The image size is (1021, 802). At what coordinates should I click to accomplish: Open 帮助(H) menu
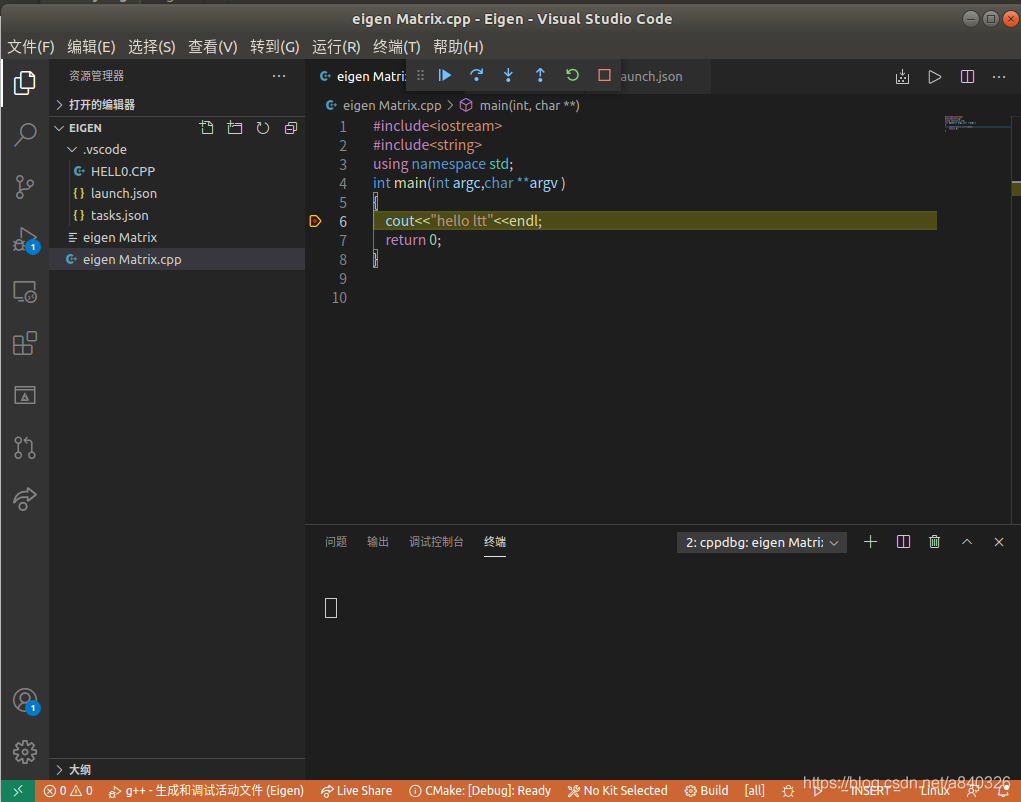[458, 47]
